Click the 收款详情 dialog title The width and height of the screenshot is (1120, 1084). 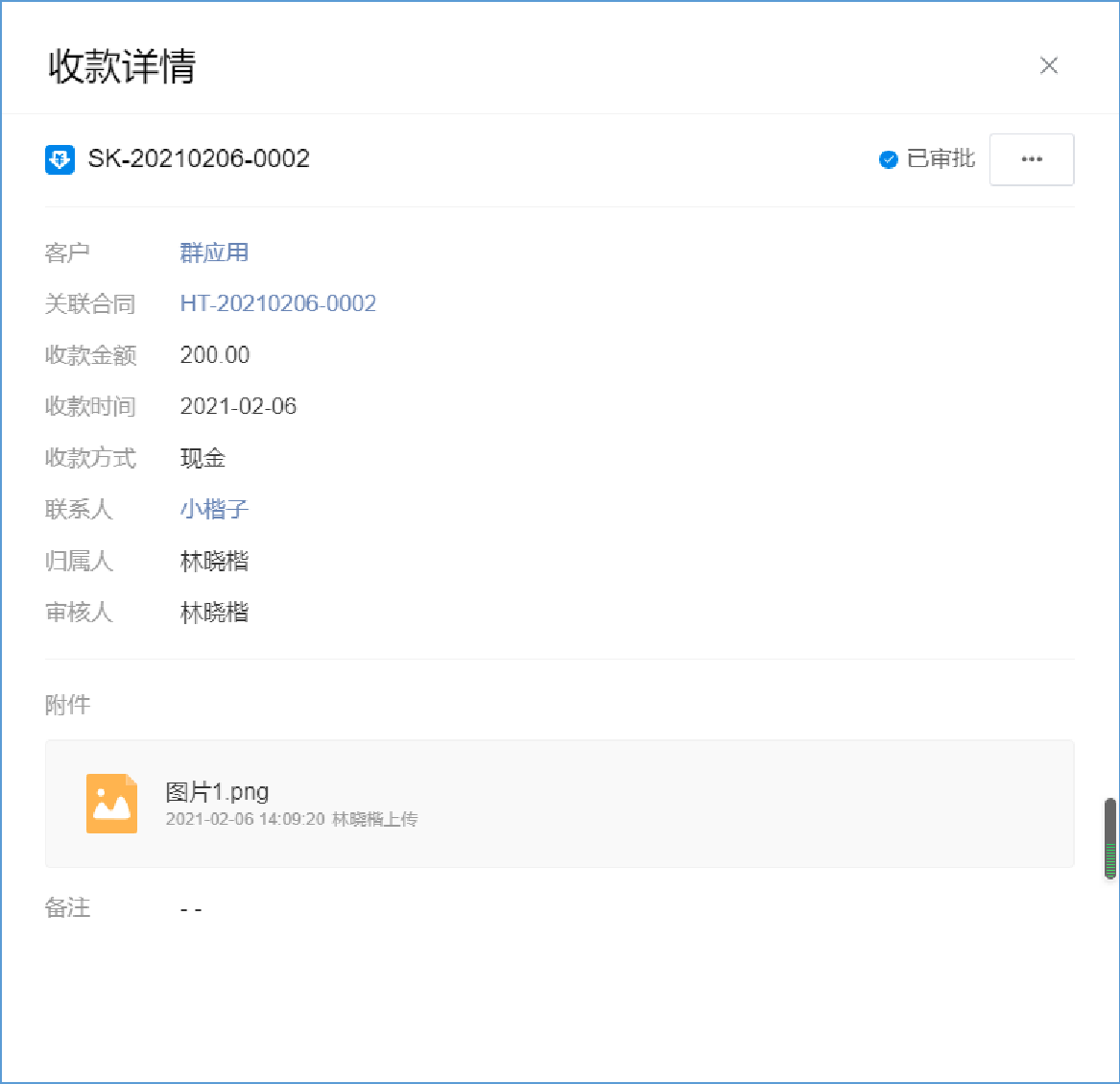tap(122, 66)
